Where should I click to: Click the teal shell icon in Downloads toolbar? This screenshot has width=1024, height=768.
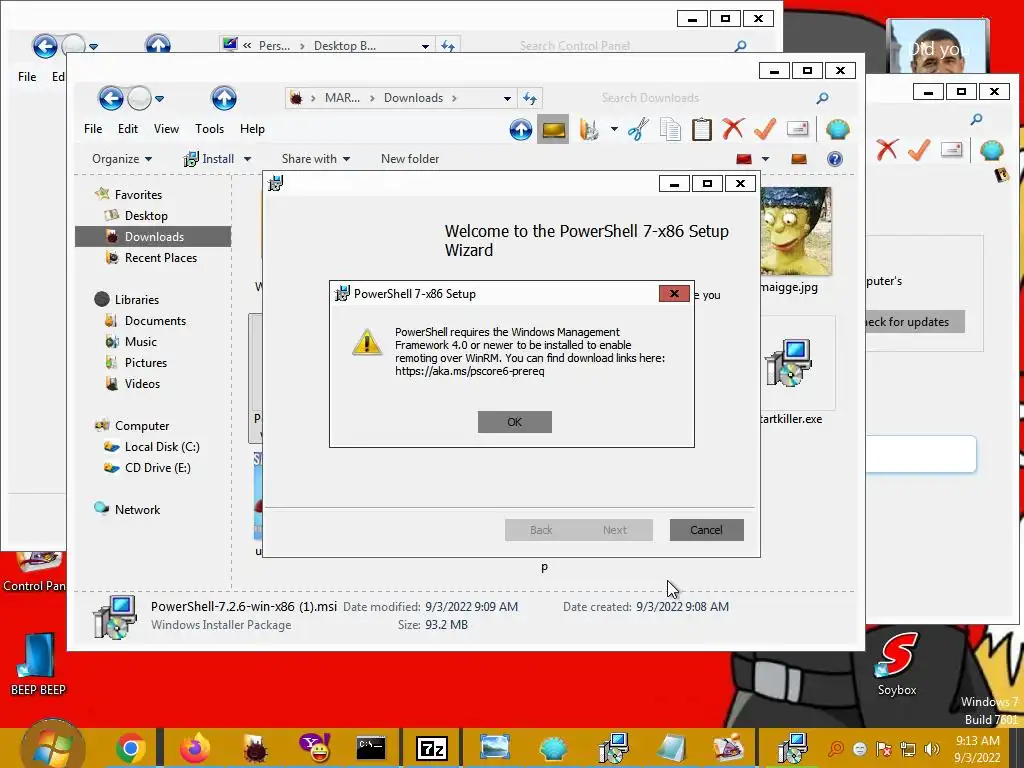(838, 129)
